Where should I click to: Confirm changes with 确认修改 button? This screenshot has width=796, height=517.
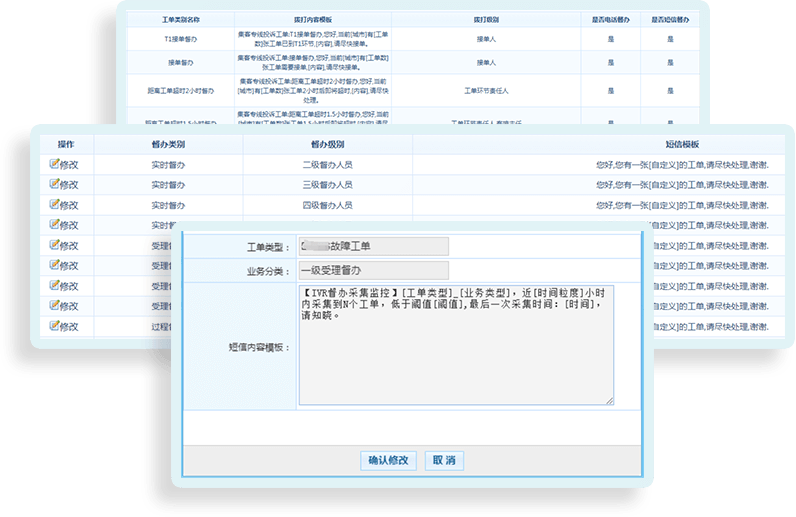[x=388, y=461]
